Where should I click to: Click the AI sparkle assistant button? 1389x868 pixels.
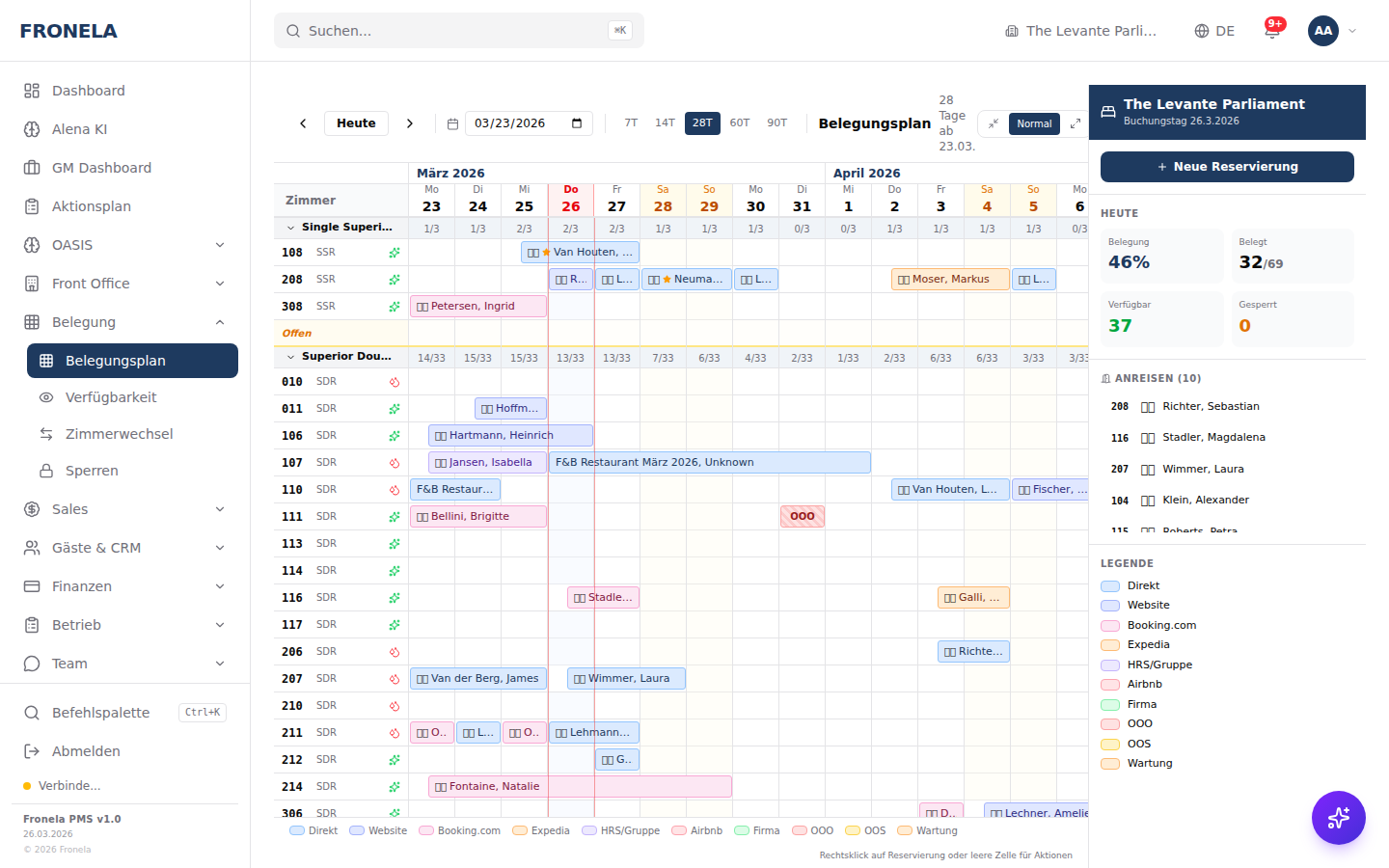coord(1338,818)
